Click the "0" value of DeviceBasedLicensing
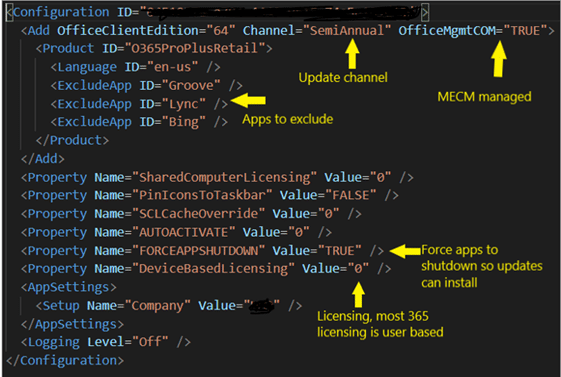Screen dimensions: 561x377 [x=358, y=269]
